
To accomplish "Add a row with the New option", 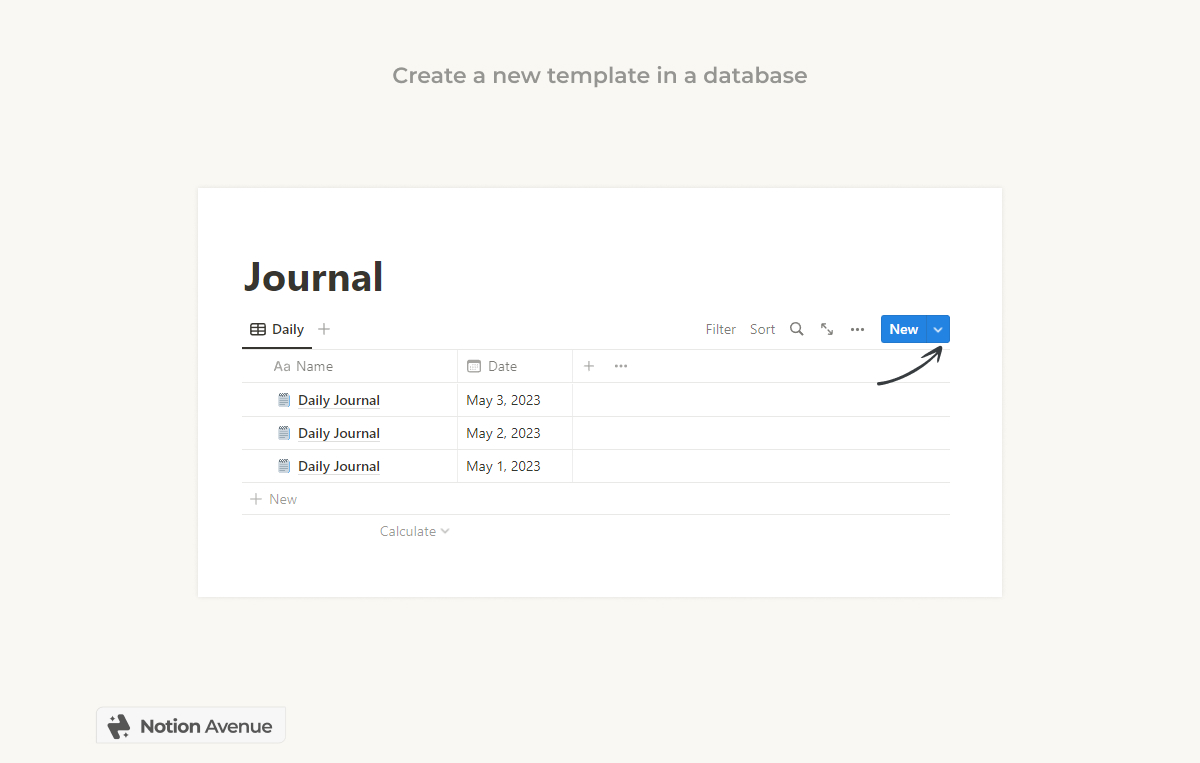I will 272,498.
